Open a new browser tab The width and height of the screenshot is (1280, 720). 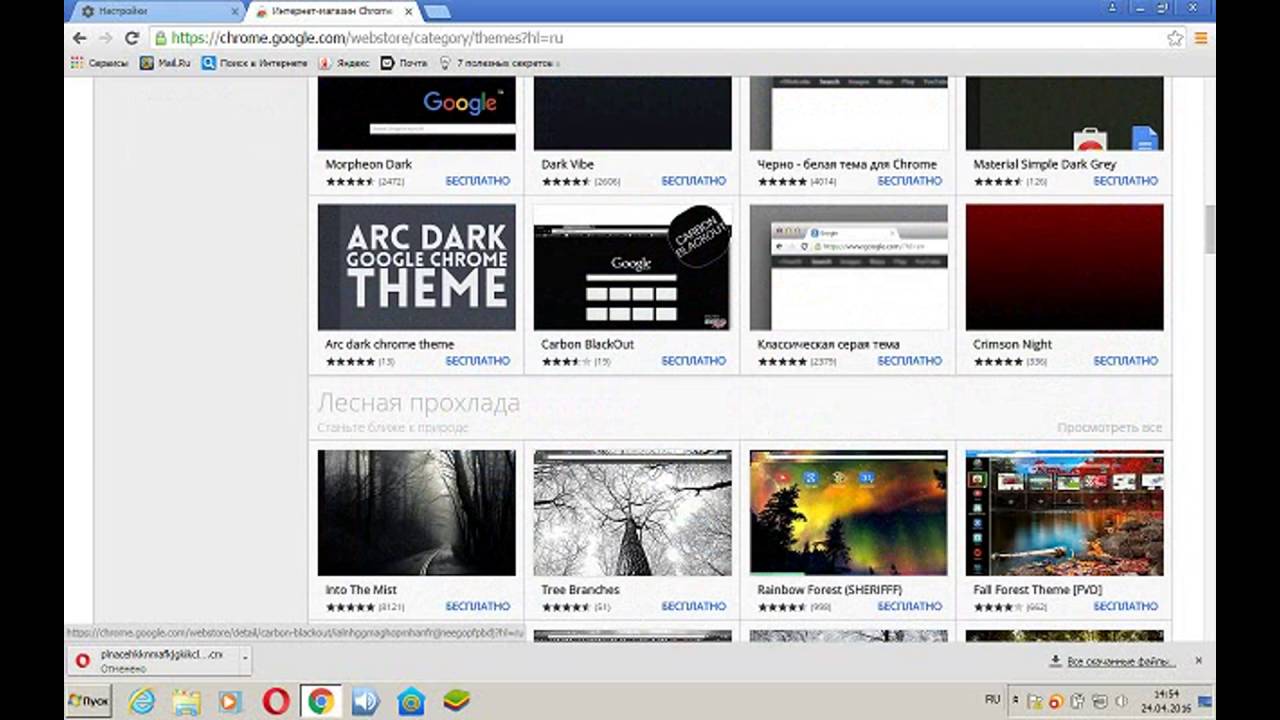pos(437,11)
